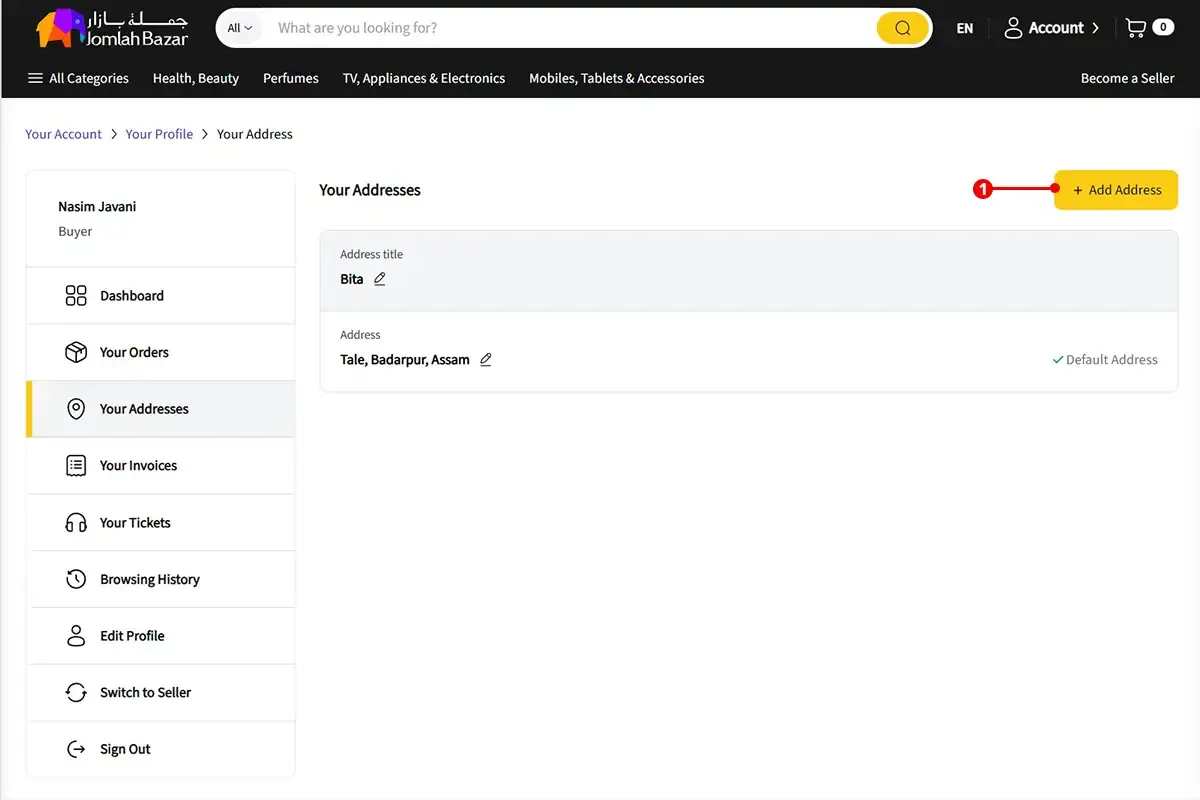This screenshot has height=800, width=1200.
Task: Click the Your Orders box icon
Action: click(76, 352)
